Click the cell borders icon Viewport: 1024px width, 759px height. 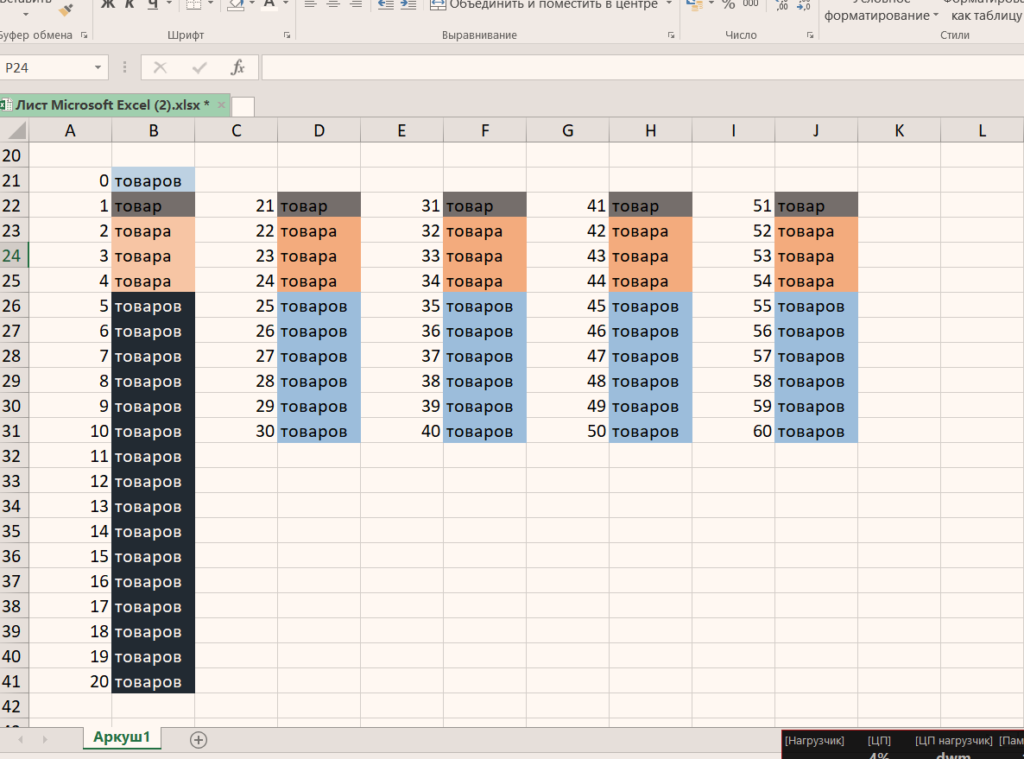click(x=194, y=5)
